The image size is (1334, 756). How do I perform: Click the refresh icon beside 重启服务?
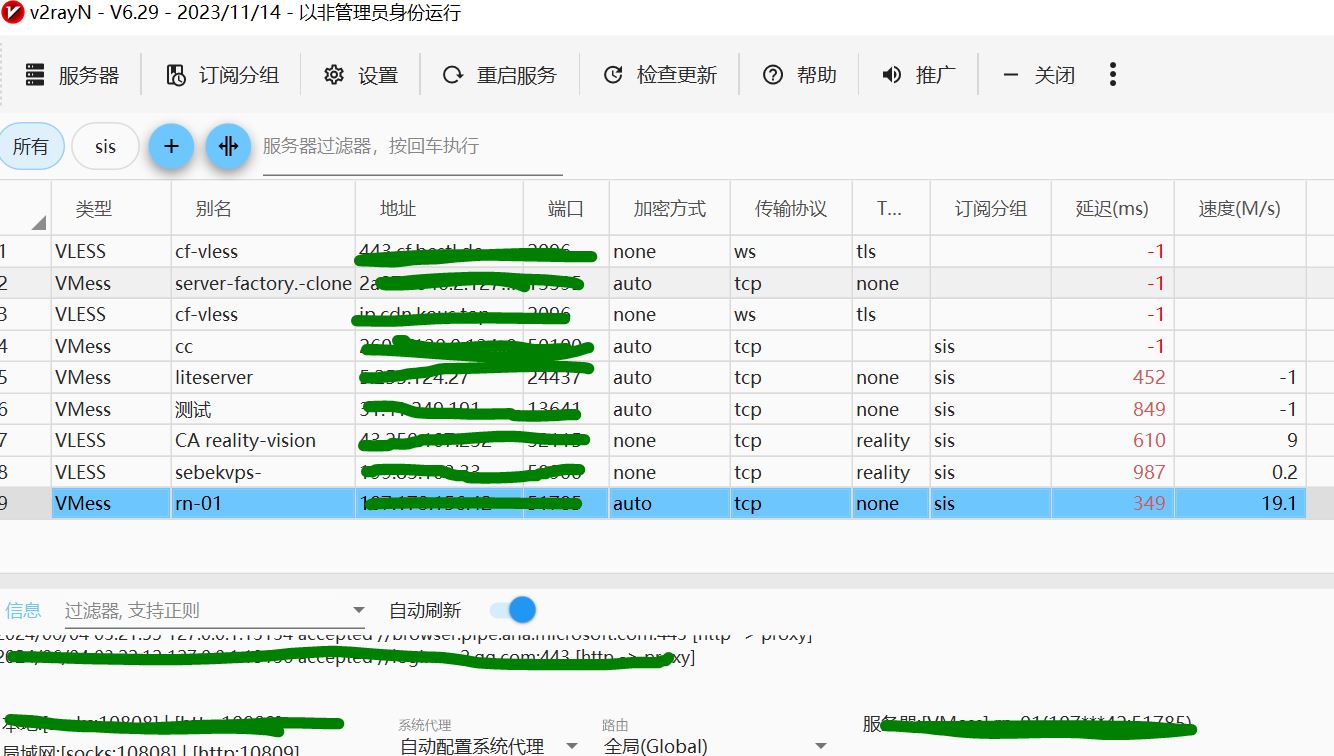[x=453, y=75]
